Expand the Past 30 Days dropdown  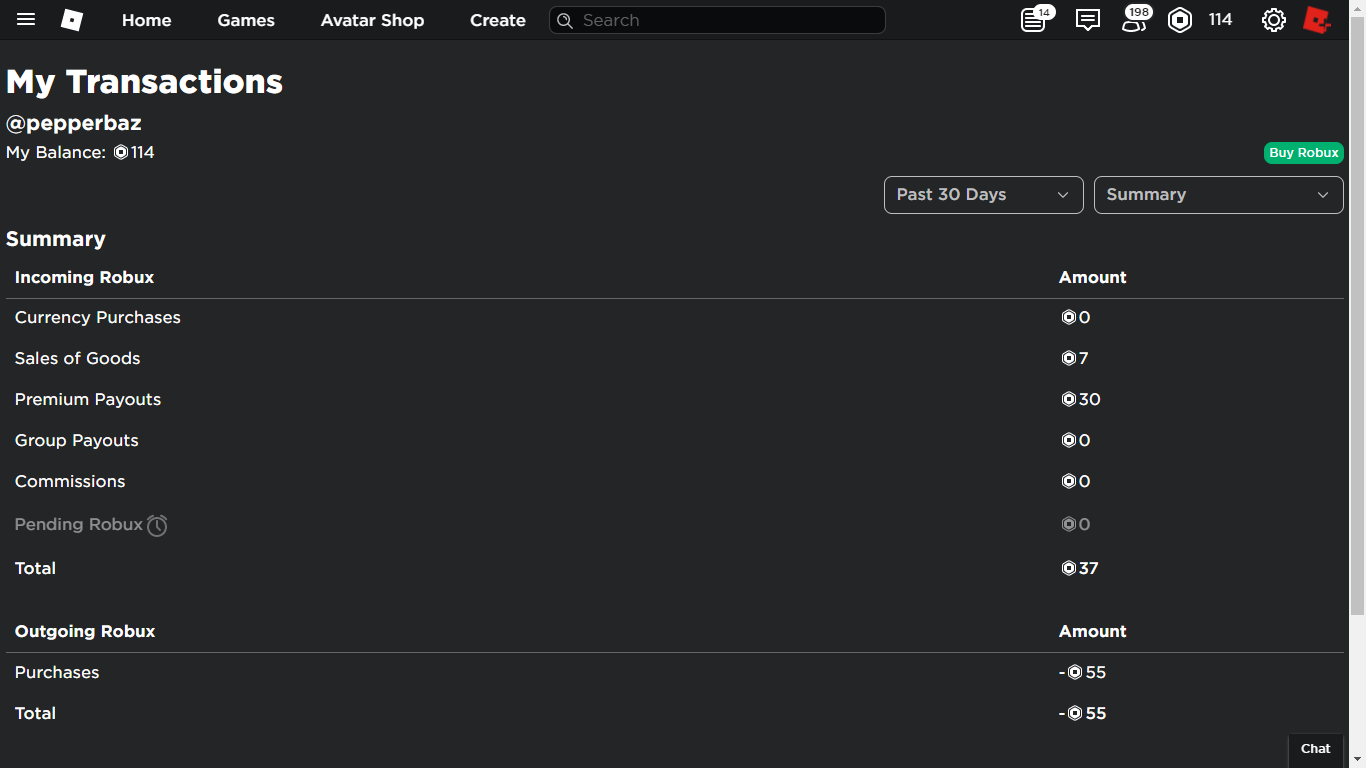[x=983, y=195]
